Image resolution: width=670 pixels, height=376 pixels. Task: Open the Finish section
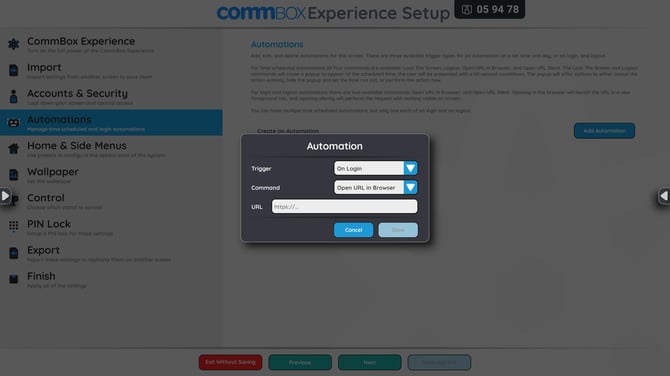point(111,279)
